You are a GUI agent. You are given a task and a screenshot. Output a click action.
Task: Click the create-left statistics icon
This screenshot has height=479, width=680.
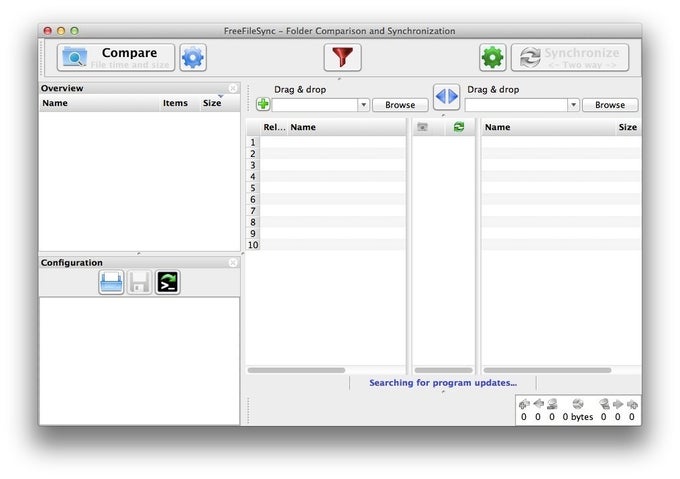point(524,404)
